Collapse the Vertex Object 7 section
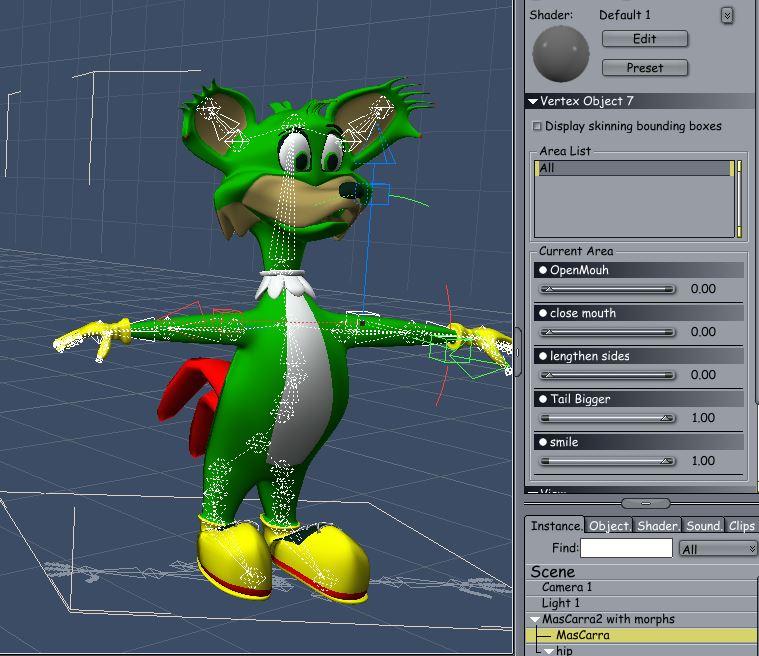 [x=533, y=101]
